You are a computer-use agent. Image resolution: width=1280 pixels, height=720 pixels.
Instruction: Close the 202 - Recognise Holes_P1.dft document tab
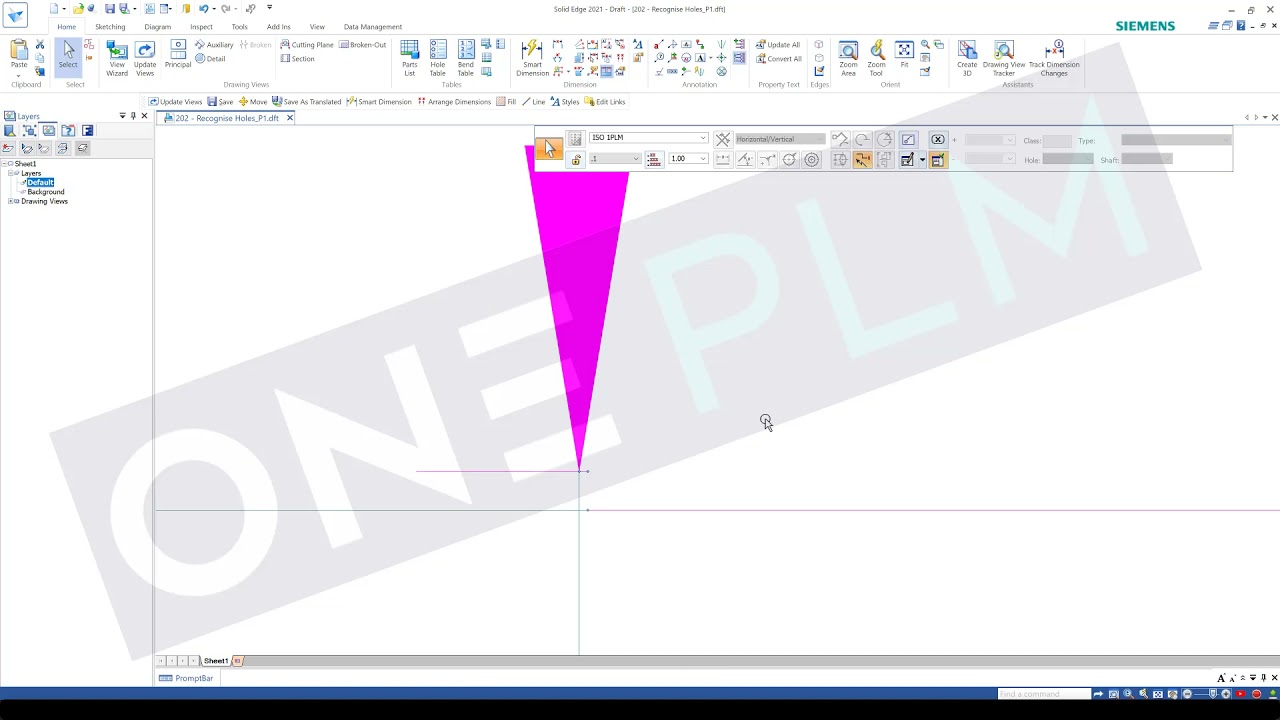(290, 118)
